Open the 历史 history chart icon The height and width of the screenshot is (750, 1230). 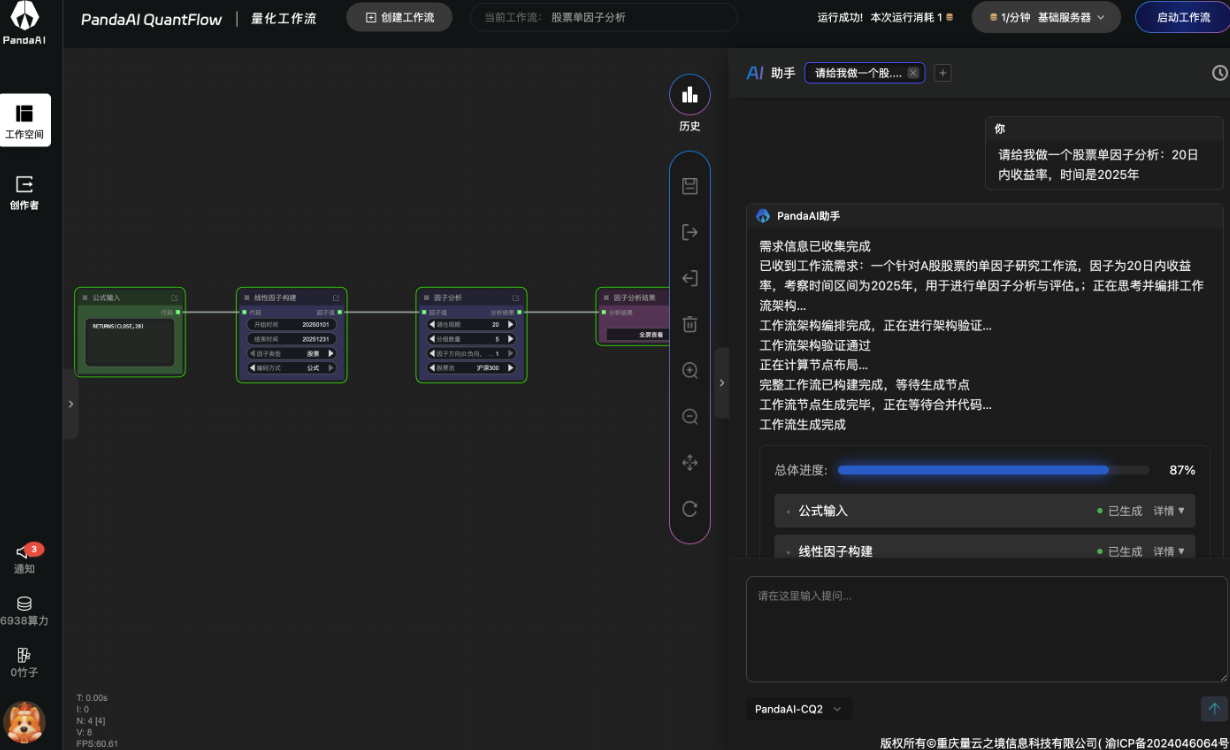coord(690,95)
